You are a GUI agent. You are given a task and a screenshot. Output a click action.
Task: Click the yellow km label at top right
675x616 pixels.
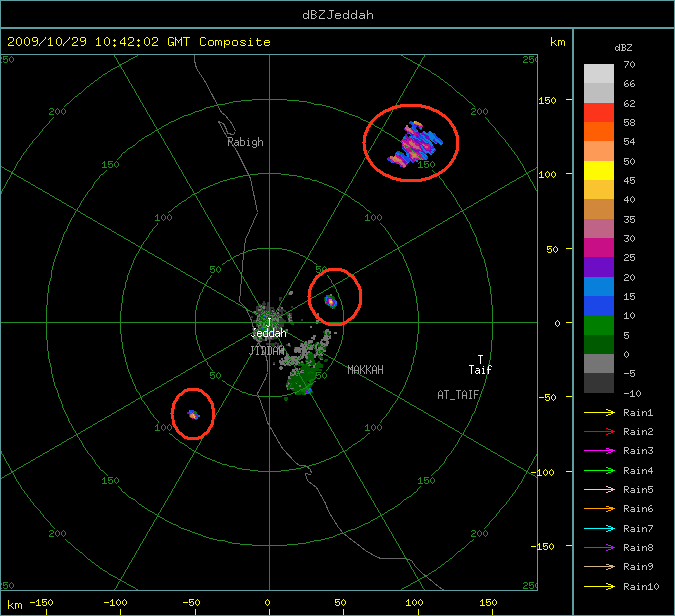pyautogui.click(x=557, y=42)
